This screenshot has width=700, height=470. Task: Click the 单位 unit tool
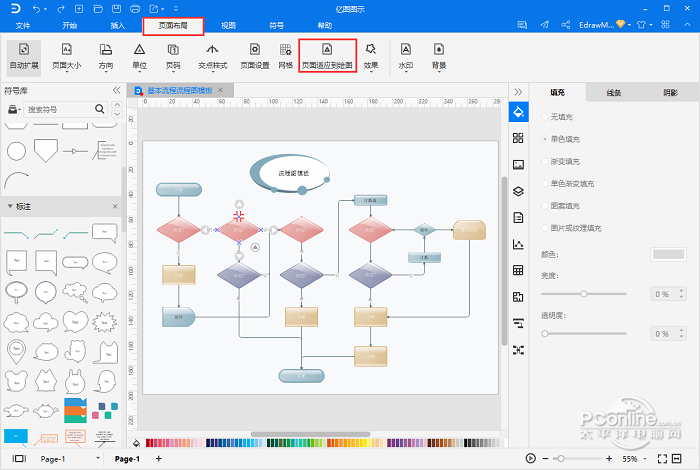click(139, 56)
